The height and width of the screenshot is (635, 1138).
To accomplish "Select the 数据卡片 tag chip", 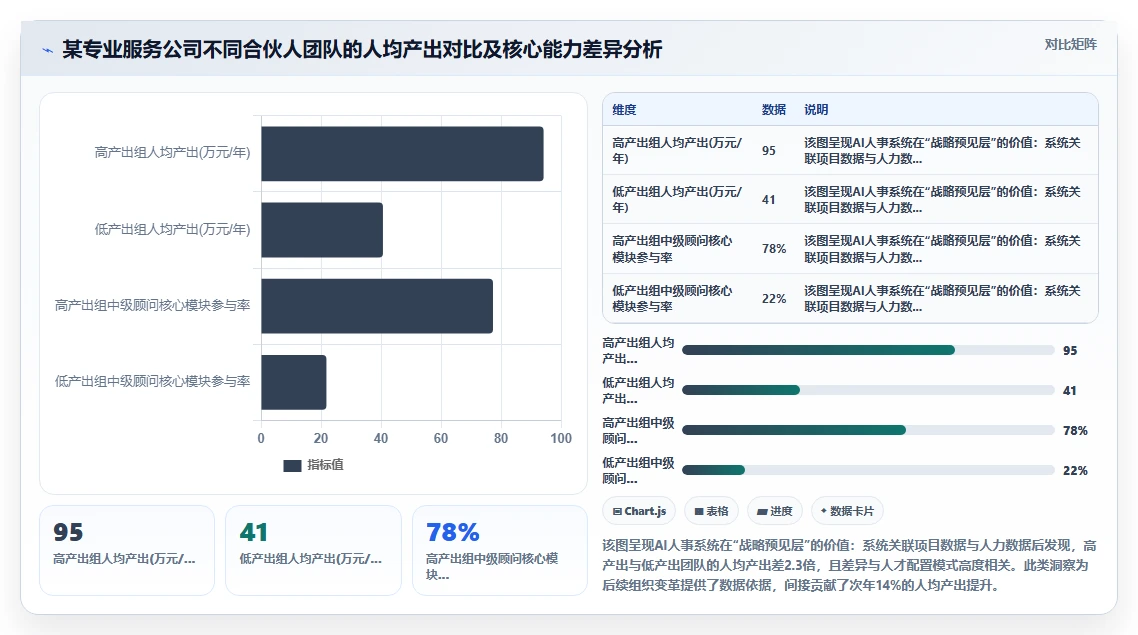I will [847, 511].
